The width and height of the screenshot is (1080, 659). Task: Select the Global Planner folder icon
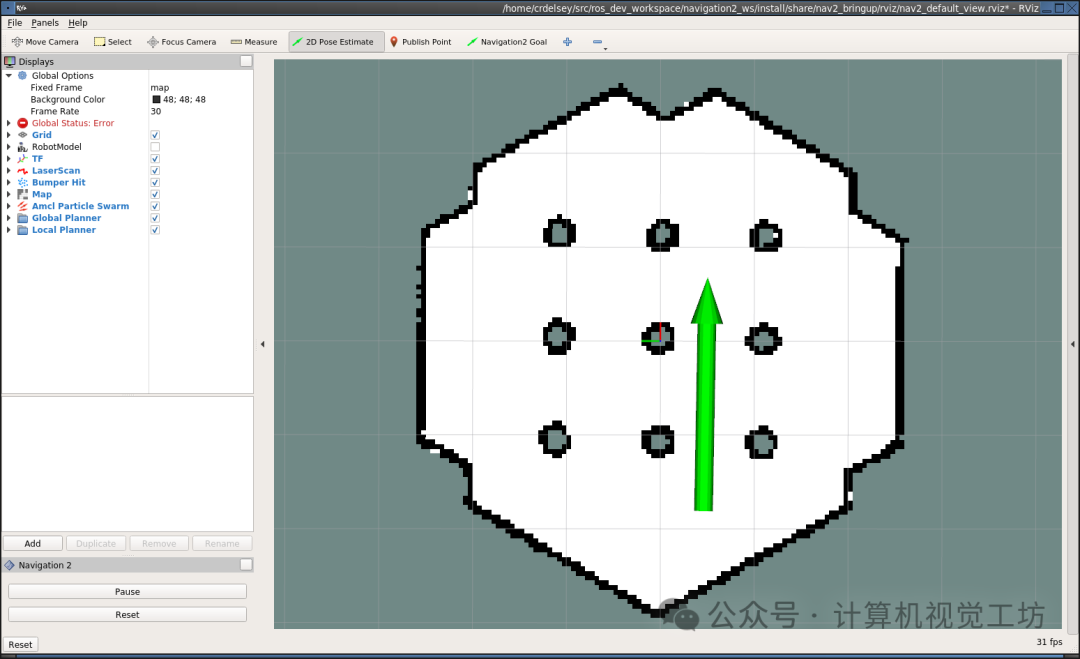(x=23, y=218)
